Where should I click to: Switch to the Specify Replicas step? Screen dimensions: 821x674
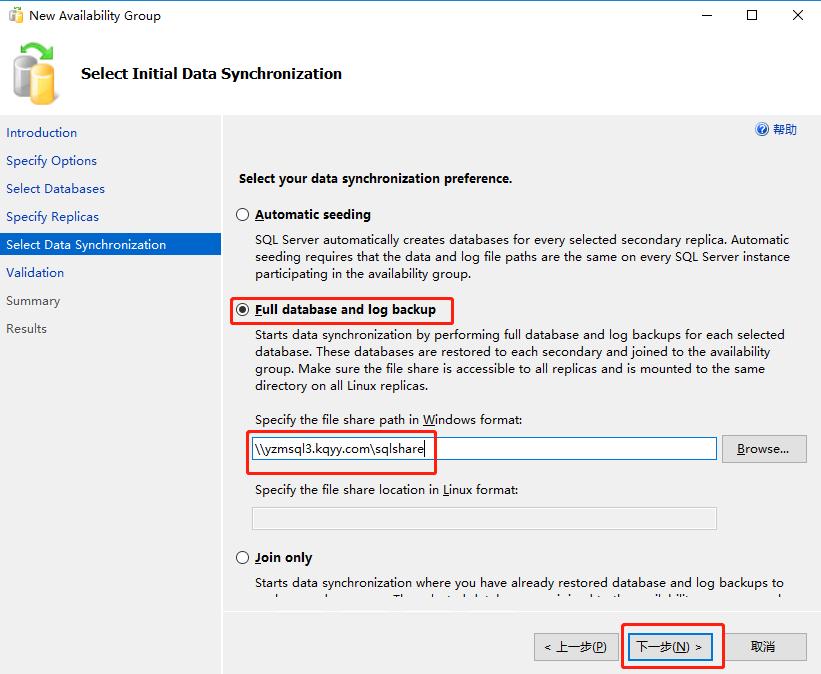52,217
